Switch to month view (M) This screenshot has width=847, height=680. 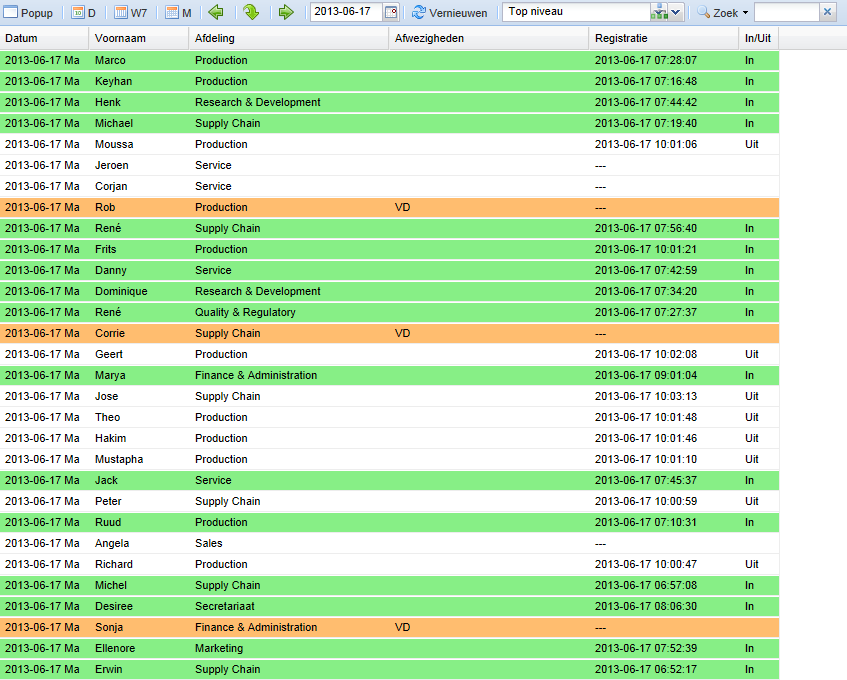(x=178, y=13)
